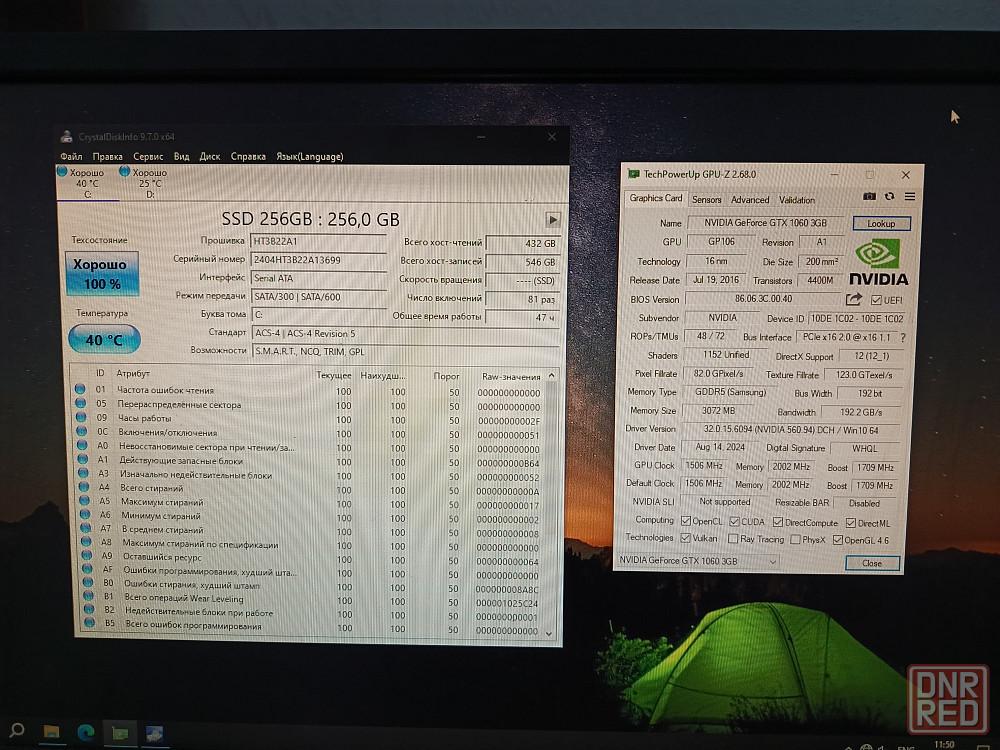The height and width of the screenshot is (750, 1000).
Task: Click the GPU-Z screenshot camera icon
Action: 869,197
